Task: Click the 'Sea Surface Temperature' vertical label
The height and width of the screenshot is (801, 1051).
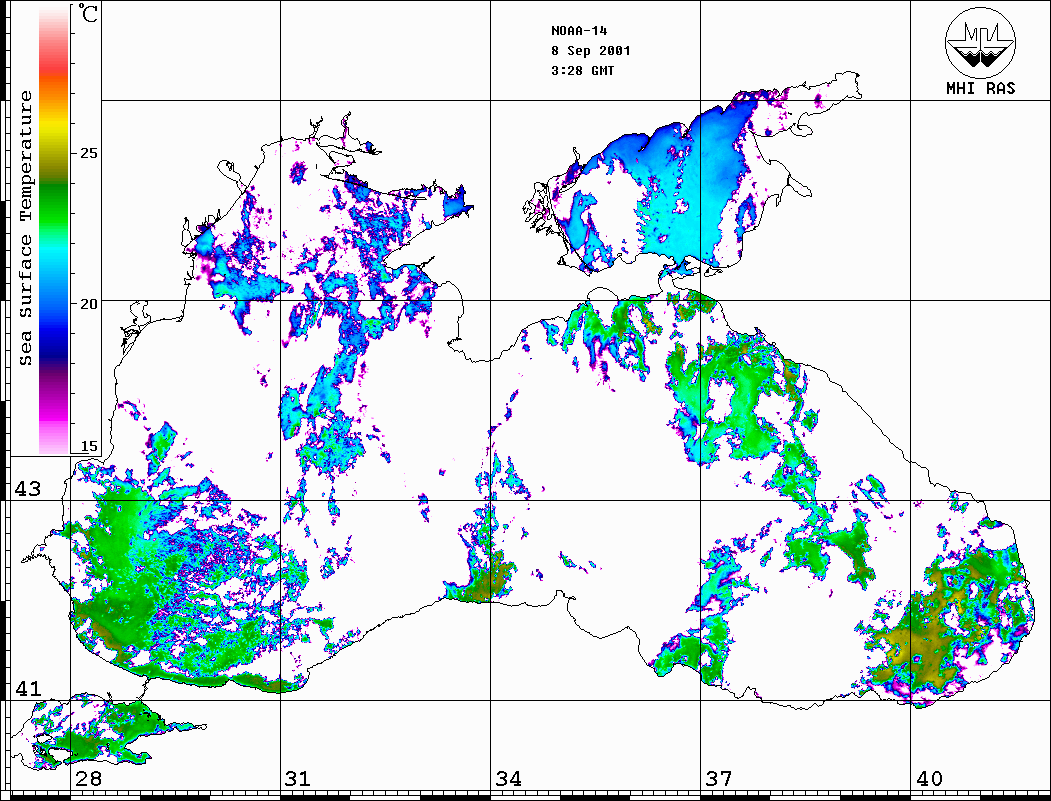Action: click(x=25, y=229)
